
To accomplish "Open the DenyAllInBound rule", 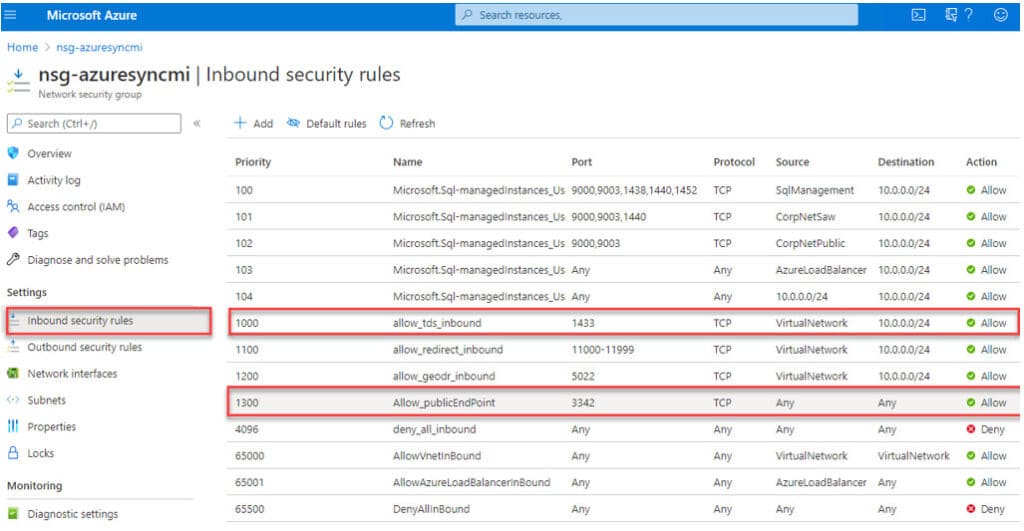I will pos(431,509).
